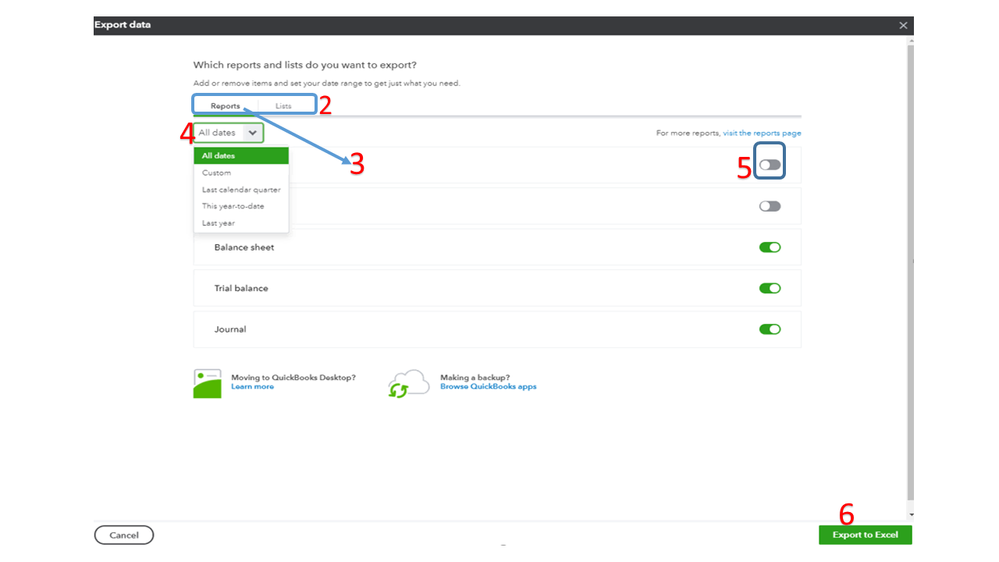Disable the Balance sheet toggle
The width and height of the screenshot is (999, 562).
(x=770, y=247)
